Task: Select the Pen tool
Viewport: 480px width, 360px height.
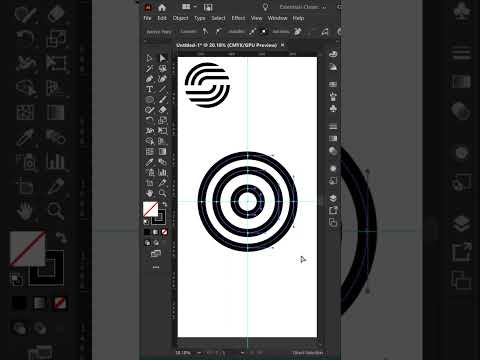Action: pyautogui.click(x=149, y=79)
